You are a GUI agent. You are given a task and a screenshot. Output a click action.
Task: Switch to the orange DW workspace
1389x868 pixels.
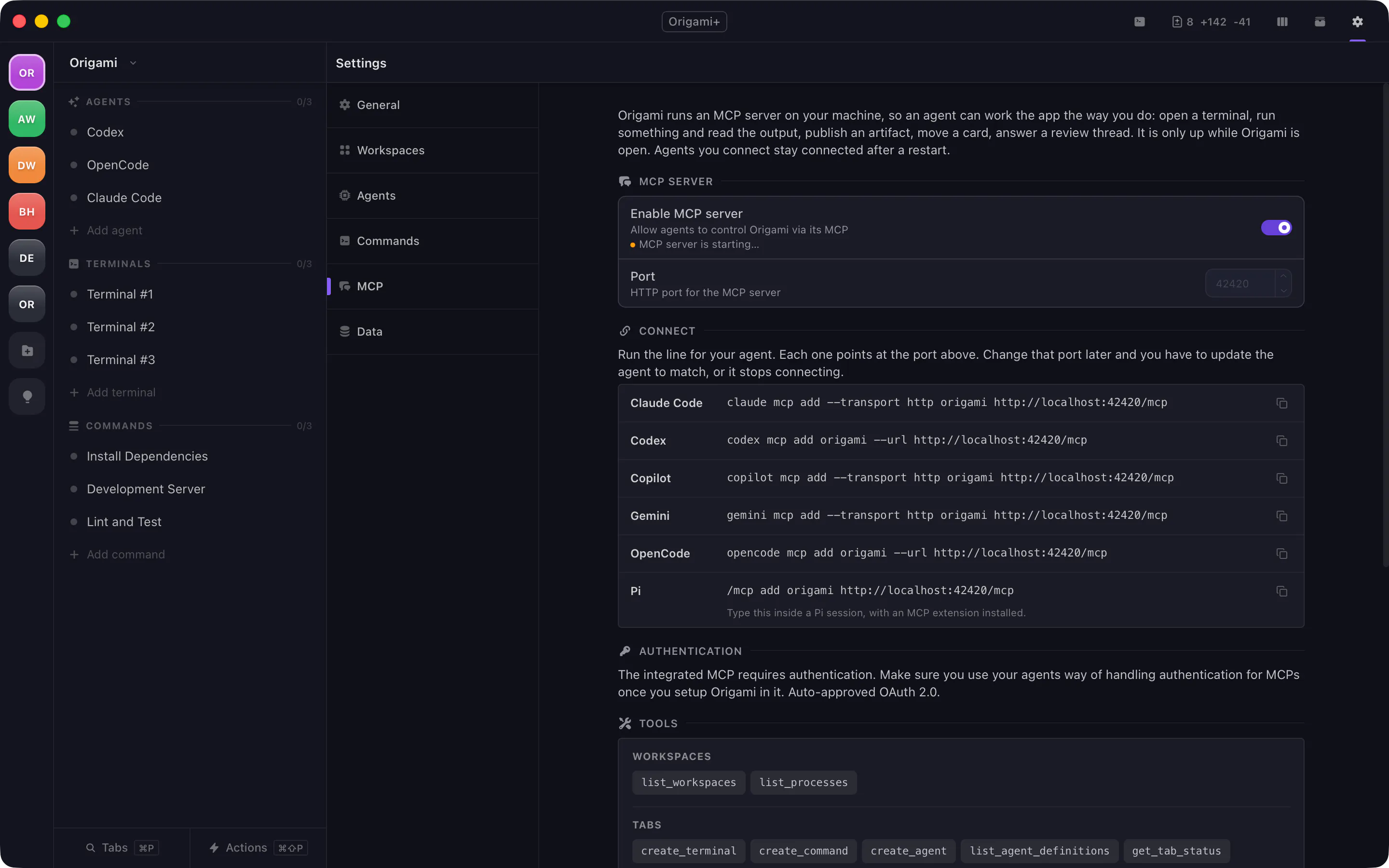click(x=27, y=165)
